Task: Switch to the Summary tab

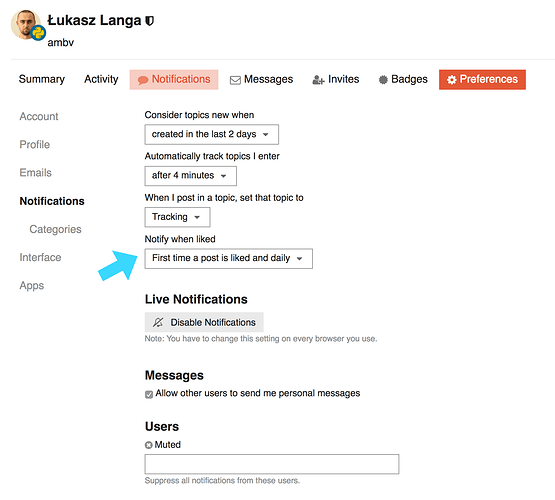Action: (42, 79)
